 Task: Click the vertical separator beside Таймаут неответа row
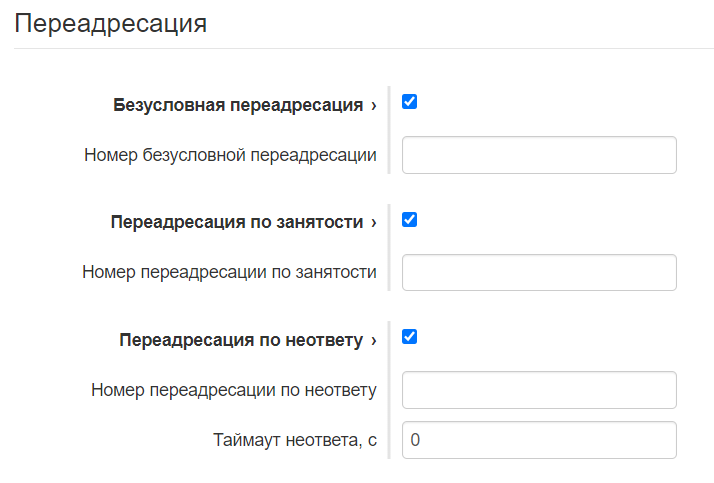point(389,439)
